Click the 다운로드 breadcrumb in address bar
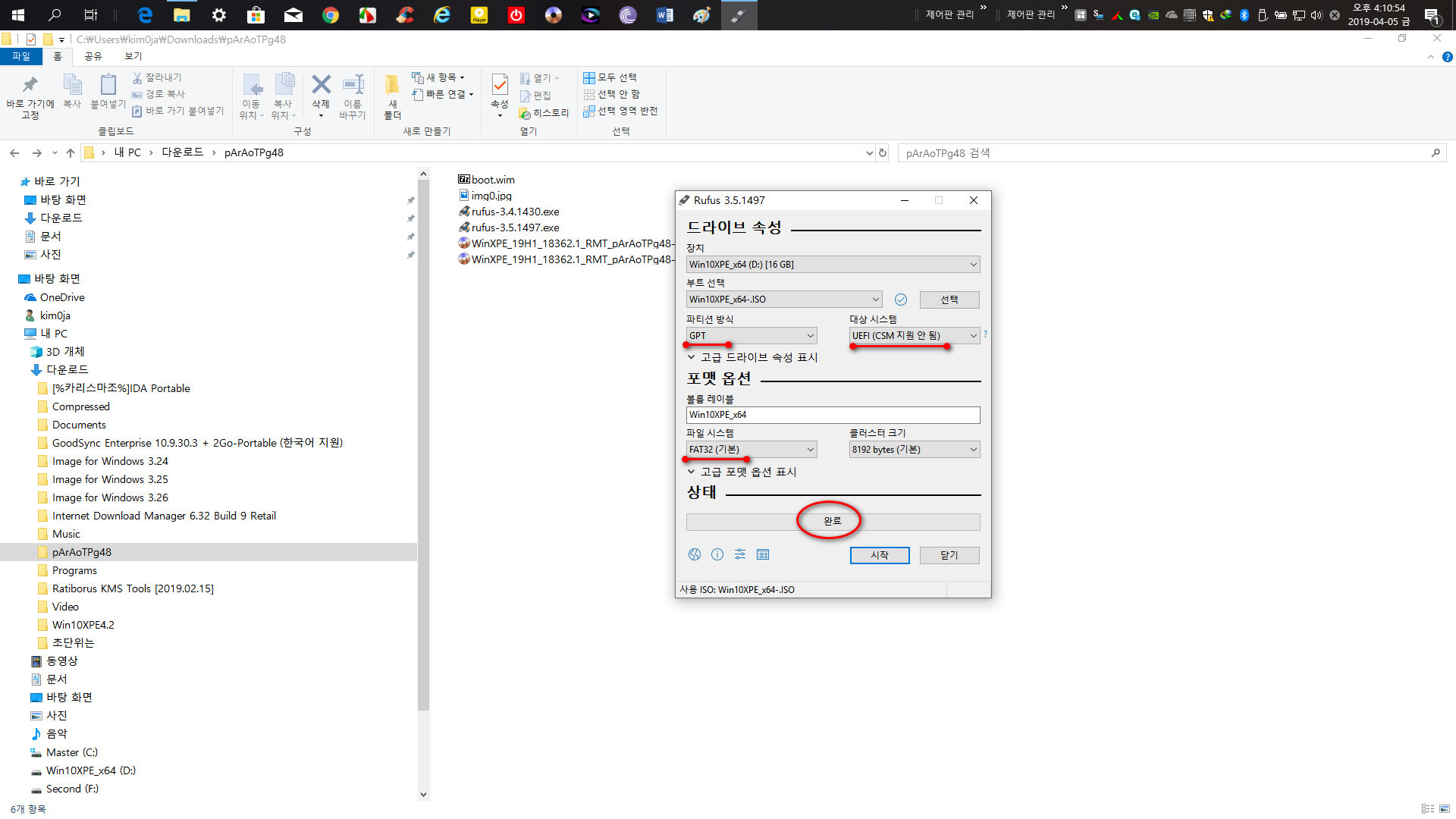The image size is (1456, 819). click(183, 152)
